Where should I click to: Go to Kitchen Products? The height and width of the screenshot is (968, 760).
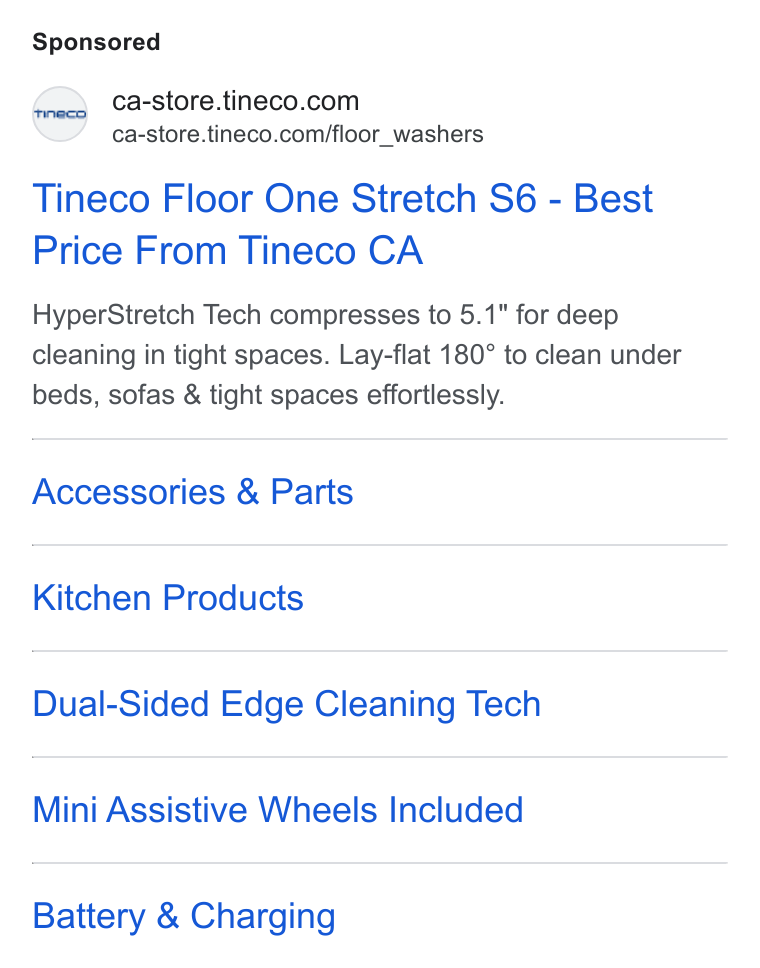point(168,598)
